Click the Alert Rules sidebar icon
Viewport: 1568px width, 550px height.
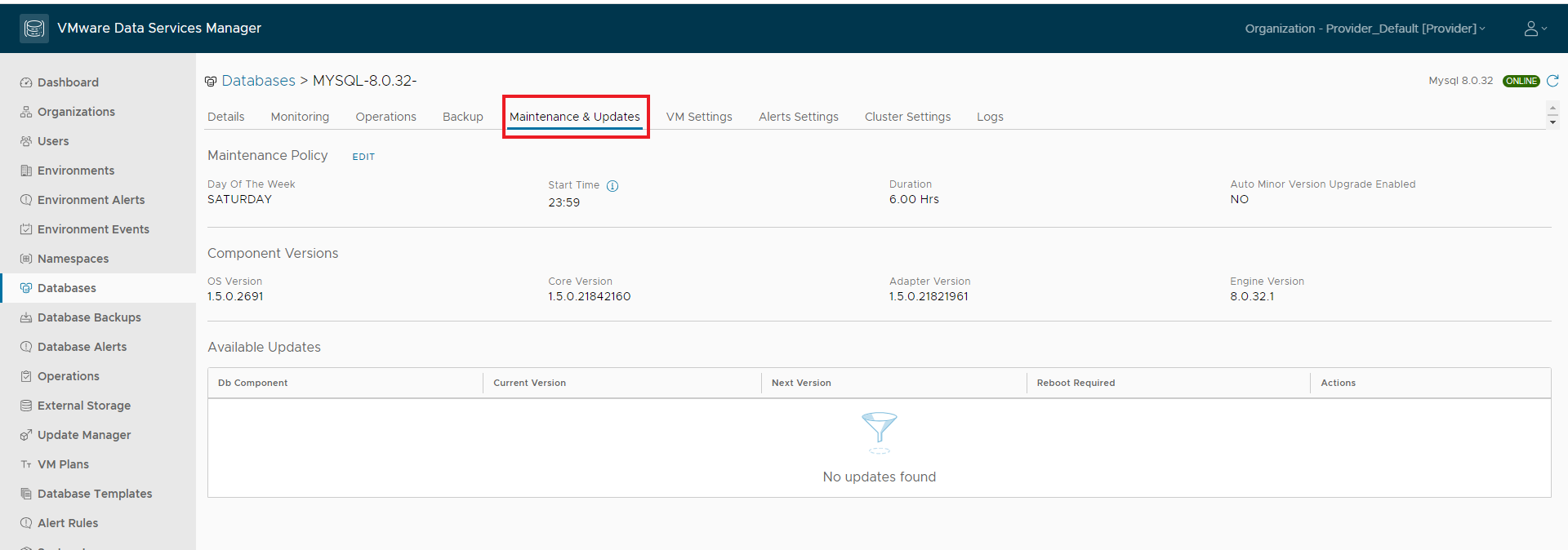[26, 523]
